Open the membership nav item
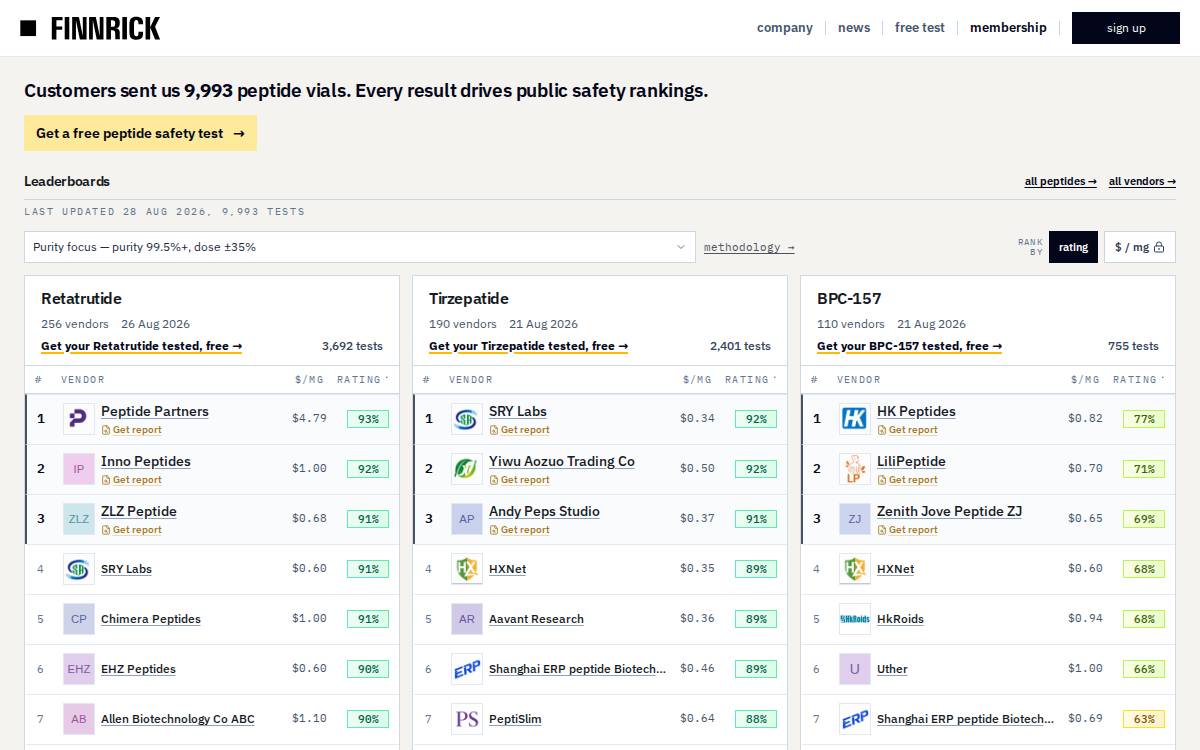This screenshot has height=750, width=1200. click(1008, 28)
